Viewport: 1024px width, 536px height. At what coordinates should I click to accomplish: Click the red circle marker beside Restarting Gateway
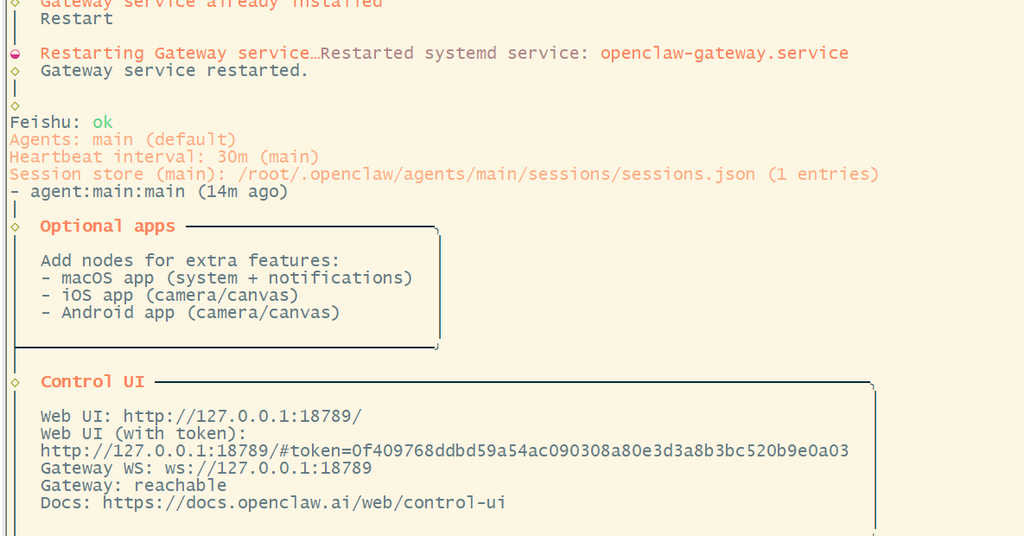pos(15,54)
